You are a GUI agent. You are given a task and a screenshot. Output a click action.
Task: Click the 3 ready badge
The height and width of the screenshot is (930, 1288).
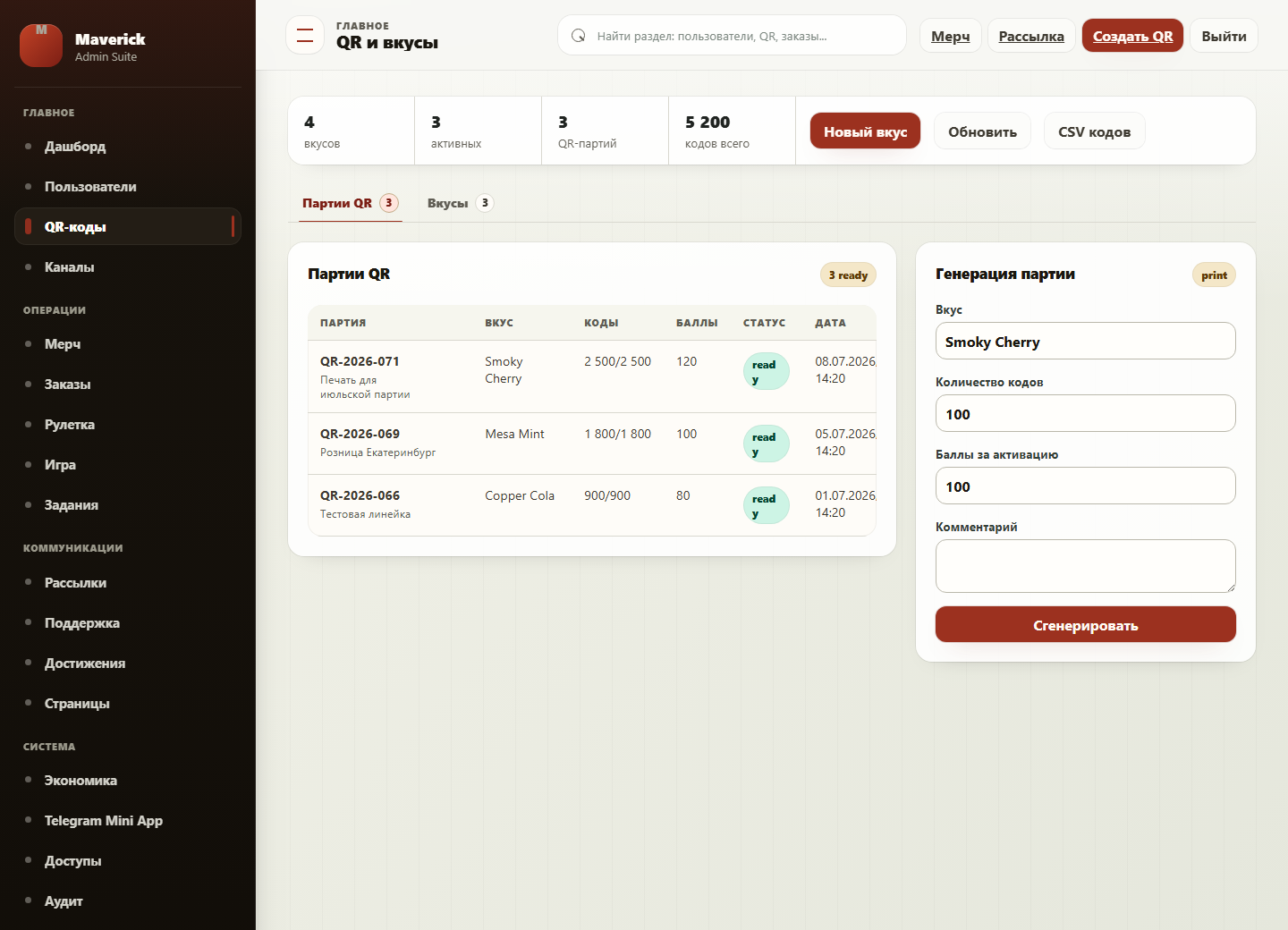coord(848,275)
